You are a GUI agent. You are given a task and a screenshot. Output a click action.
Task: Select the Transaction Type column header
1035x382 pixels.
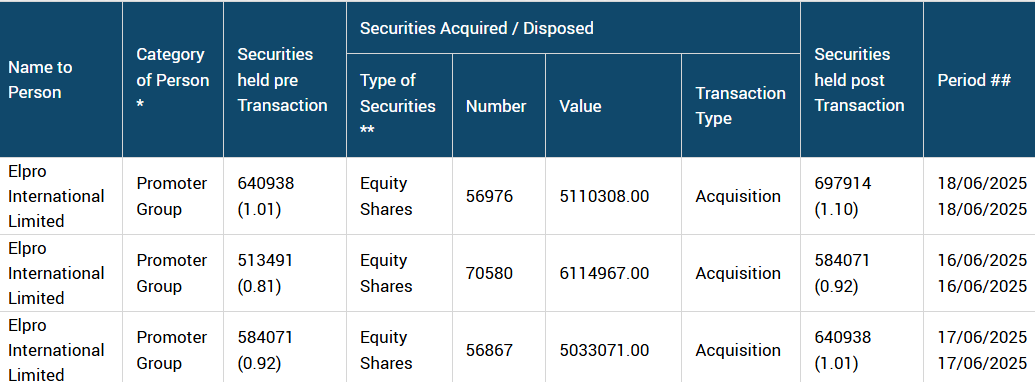click(x=740, y=106)
